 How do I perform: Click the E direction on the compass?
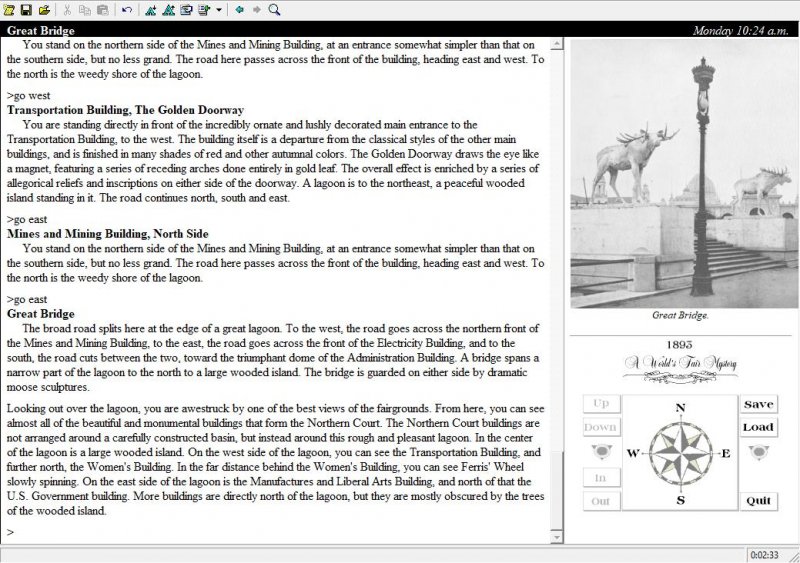click(726, 453)
